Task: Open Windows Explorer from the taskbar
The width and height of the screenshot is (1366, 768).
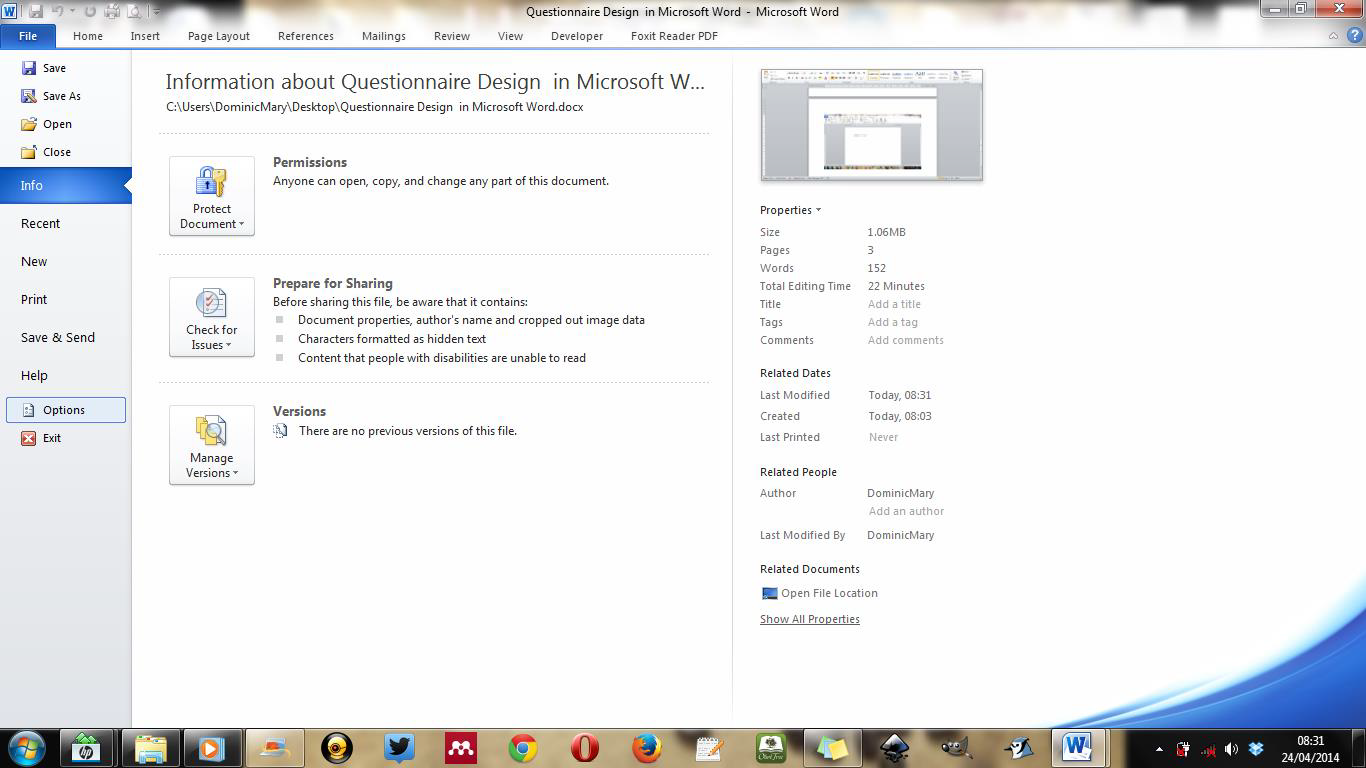Action: tap(151, 747)
